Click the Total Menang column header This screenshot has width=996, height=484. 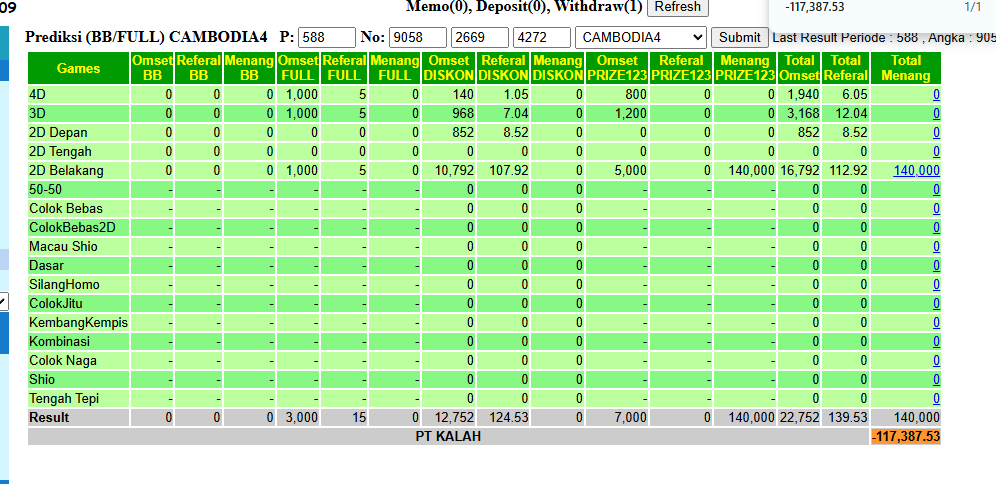tap(906, 69)
